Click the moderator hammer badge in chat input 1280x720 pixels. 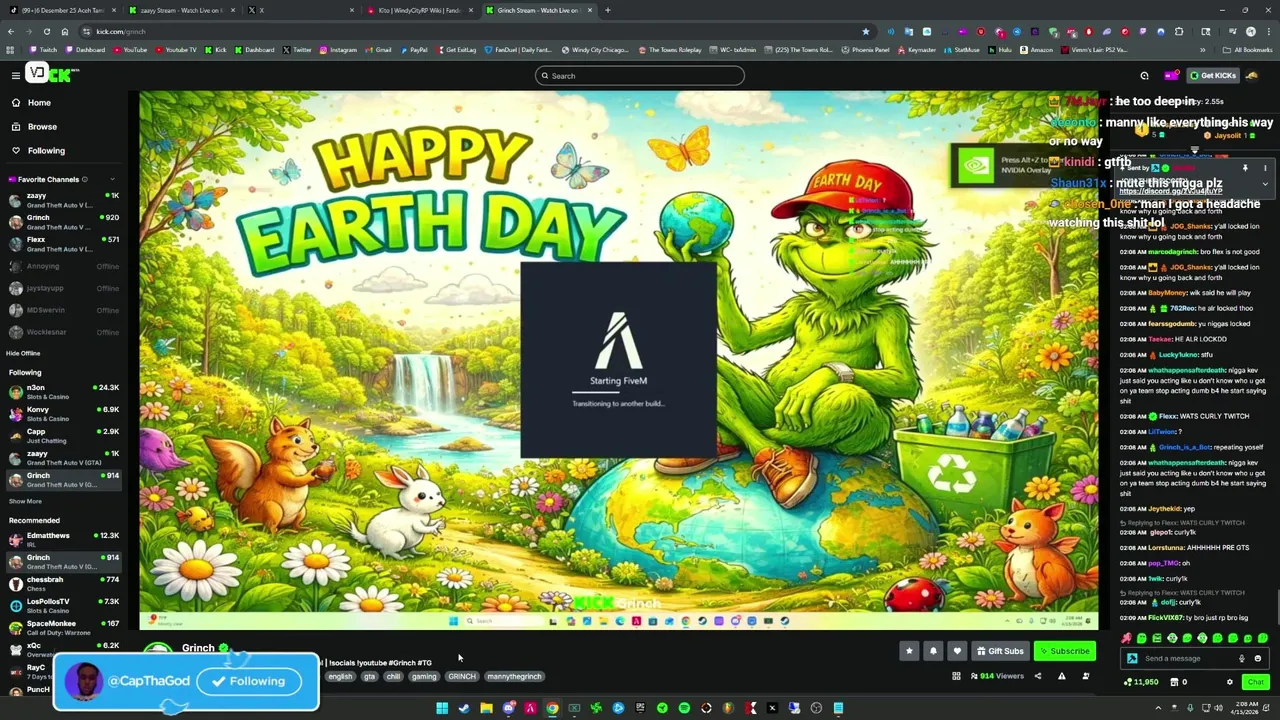pos(1132,658)
